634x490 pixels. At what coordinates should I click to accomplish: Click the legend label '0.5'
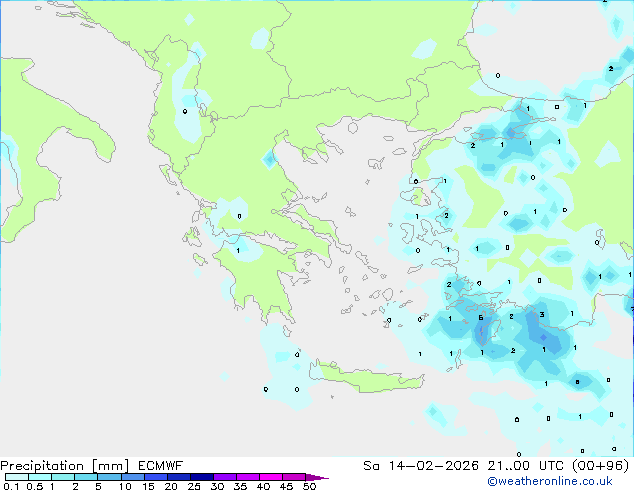point(35,486)
